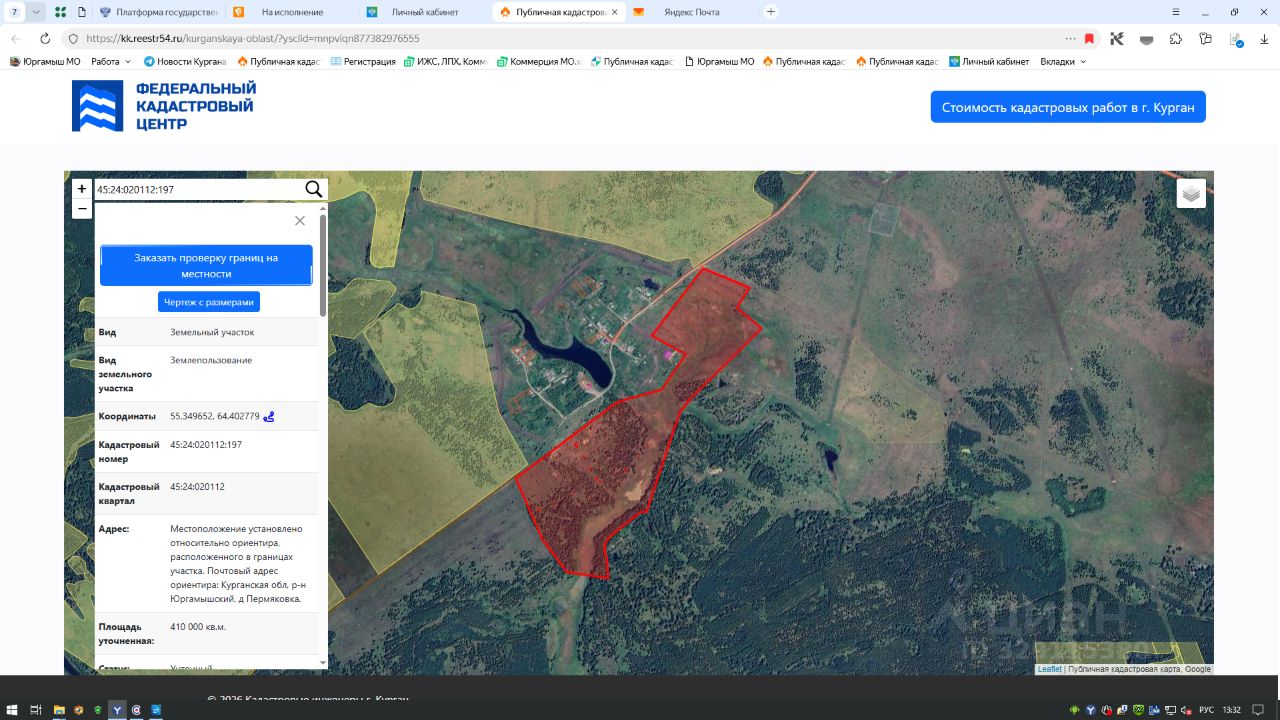Image resolution: width=1280 pixels, height=720 pixels.
Task: Go back to previous page
Action: click(16, 38)
